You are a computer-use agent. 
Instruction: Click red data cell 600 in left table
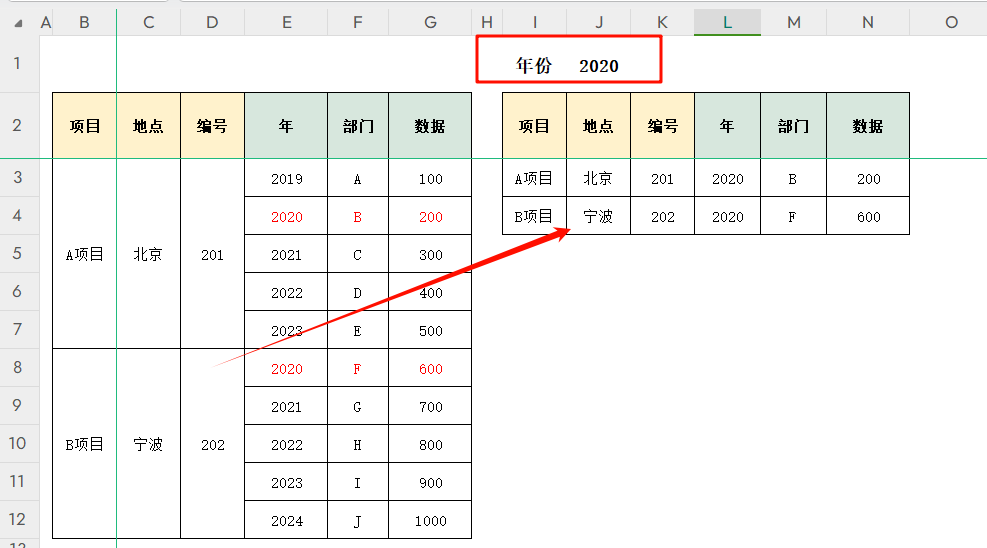click(x=430, y=369)
